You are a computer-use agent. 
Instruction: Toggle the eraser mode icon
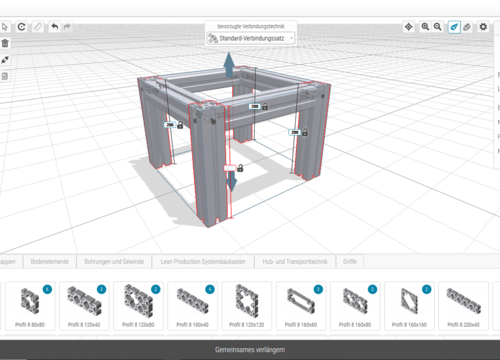pyautogui.click(x=467, y=27)
